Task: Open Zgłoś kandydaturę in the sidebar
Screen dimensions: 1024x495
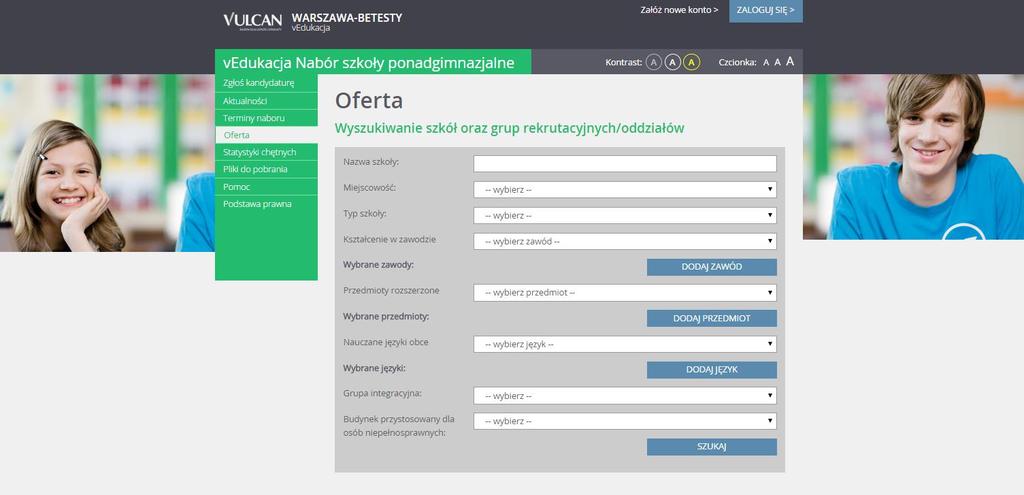Action: (266, 83)
